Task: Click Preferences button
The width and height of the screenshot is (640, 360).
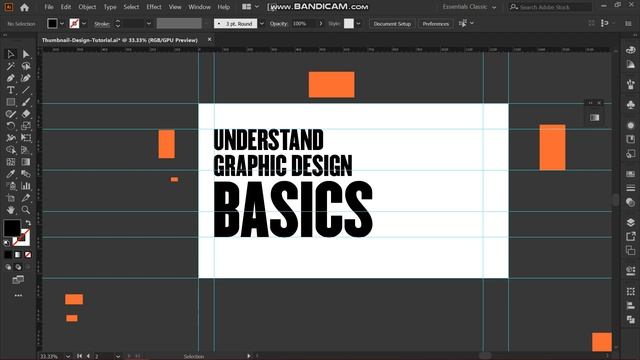Action: point(436,24)
